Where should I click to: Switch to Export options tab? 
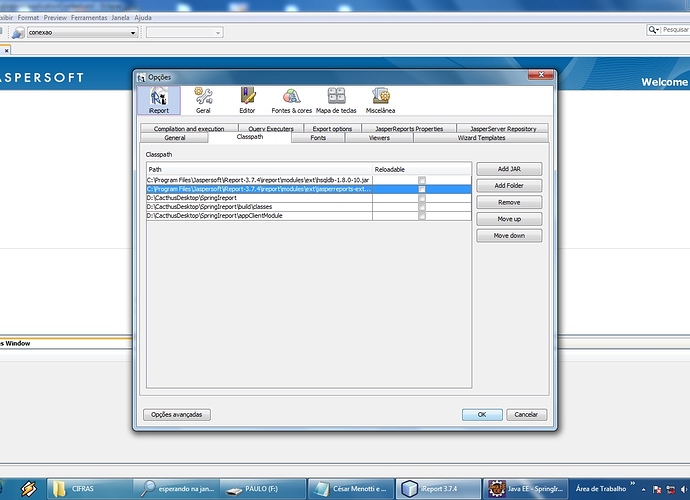point(332,129)
